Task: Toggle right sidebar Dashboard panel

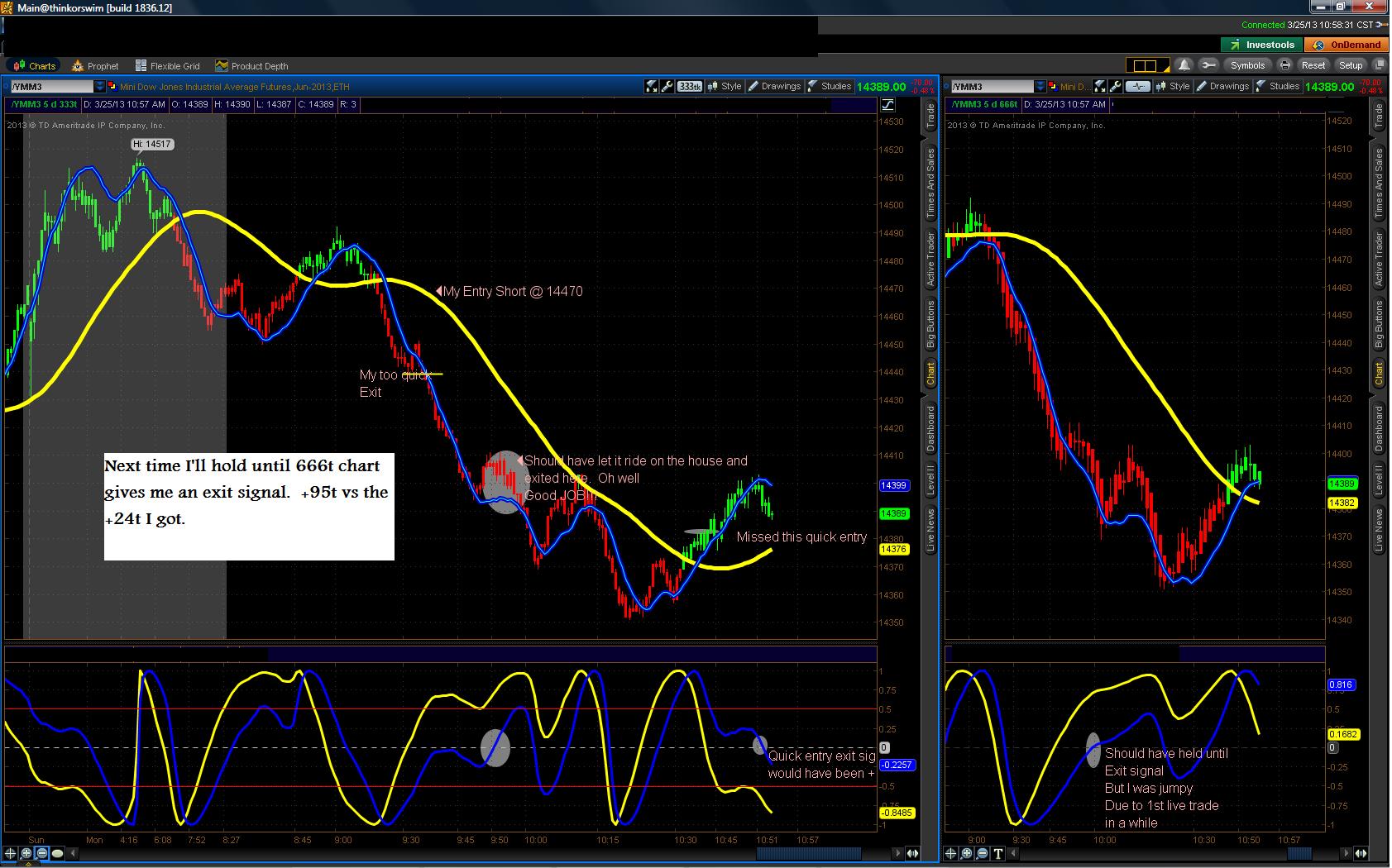Action: [x=1379, y=428]
